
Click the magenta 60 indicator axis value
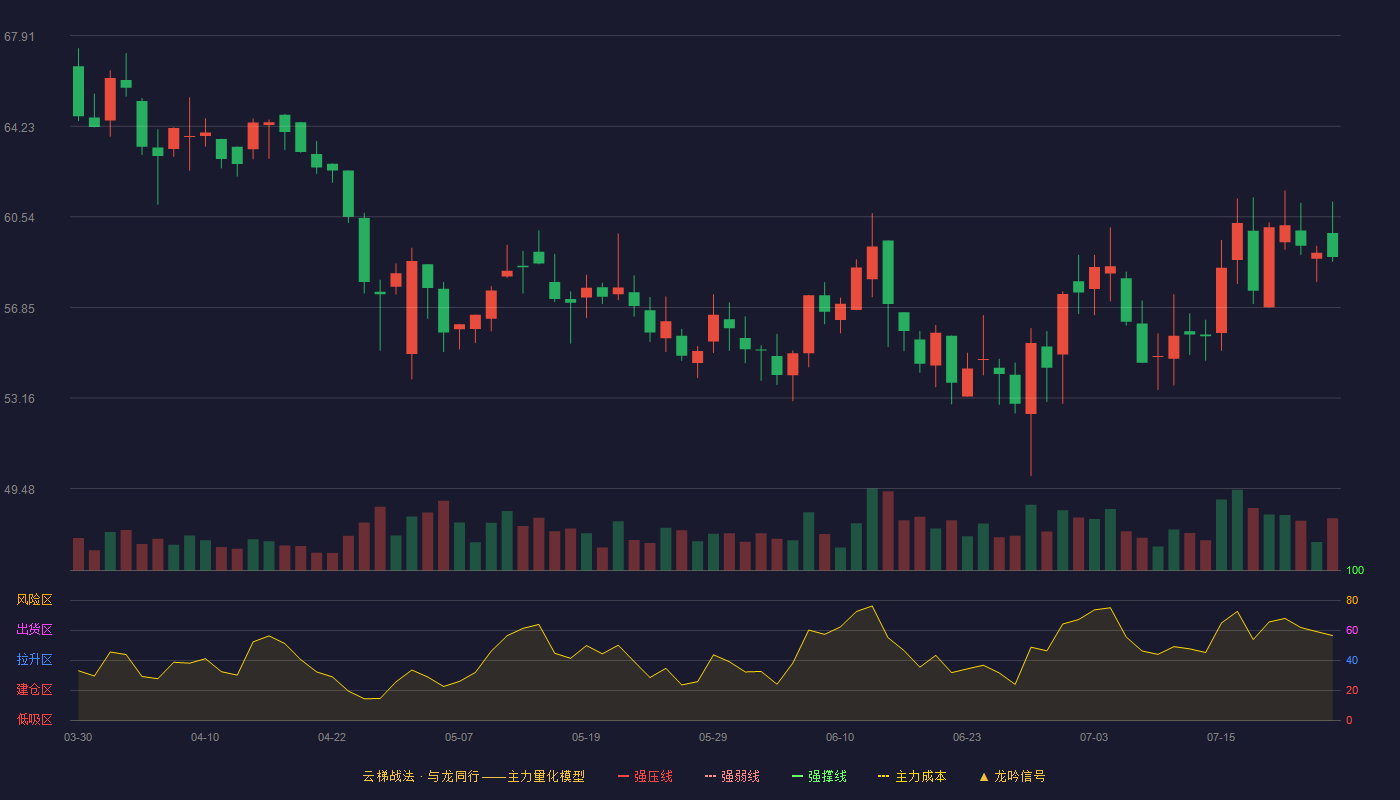point(1352,630)
